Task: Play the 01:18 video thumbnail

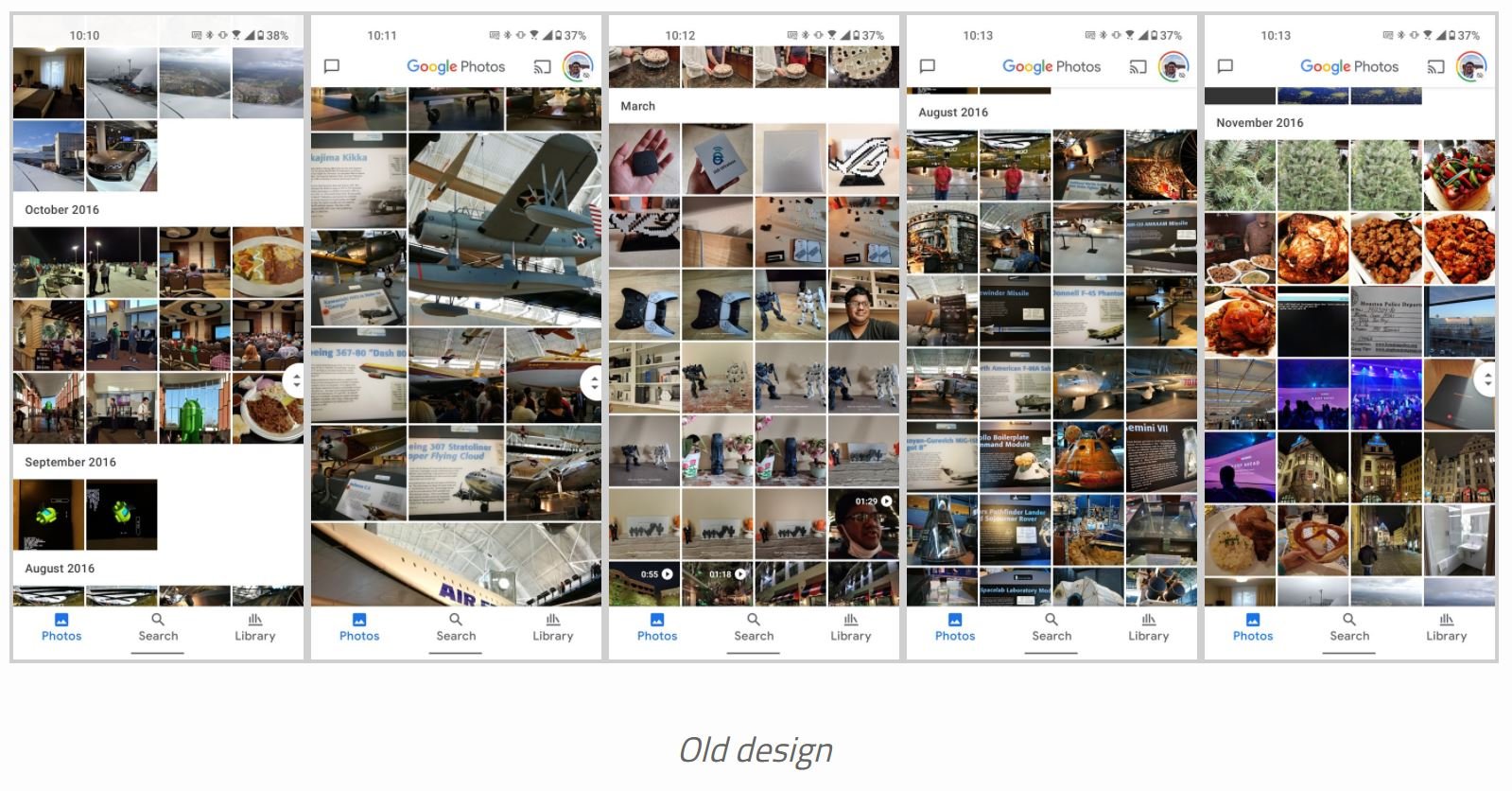Action: pos(718,583)
